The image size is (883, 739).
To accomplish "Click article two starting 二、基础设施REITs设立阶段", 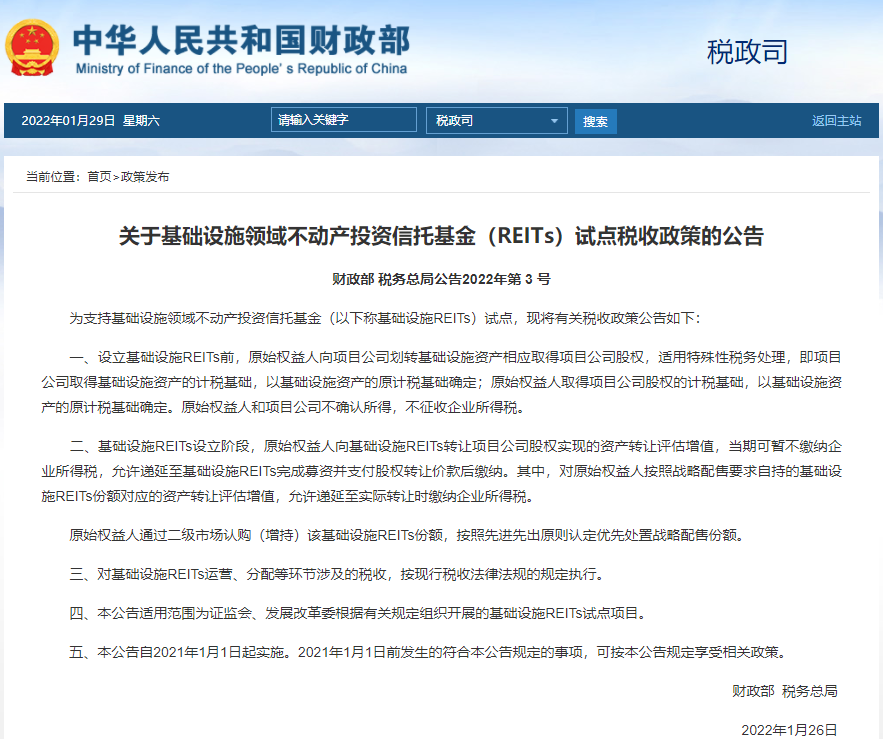I will pos(441,471).
